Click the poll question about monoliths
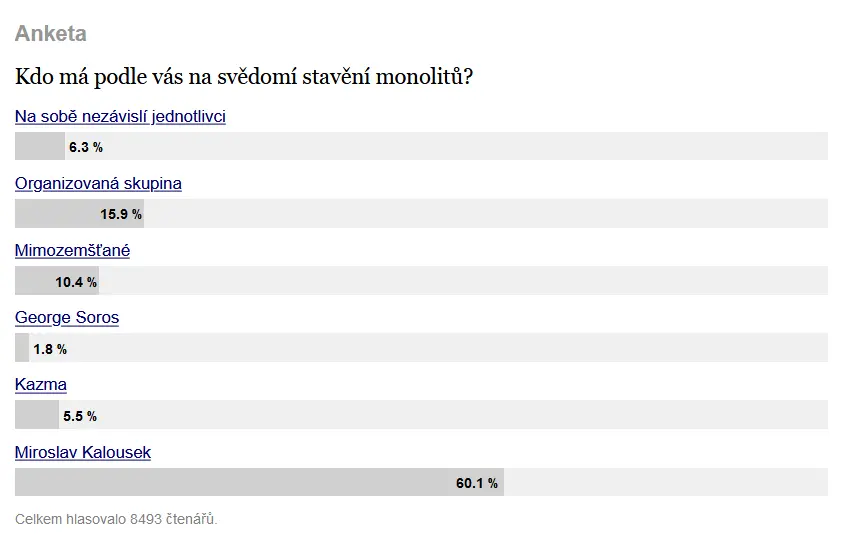842x537 pixels. (x=244, y=77)
